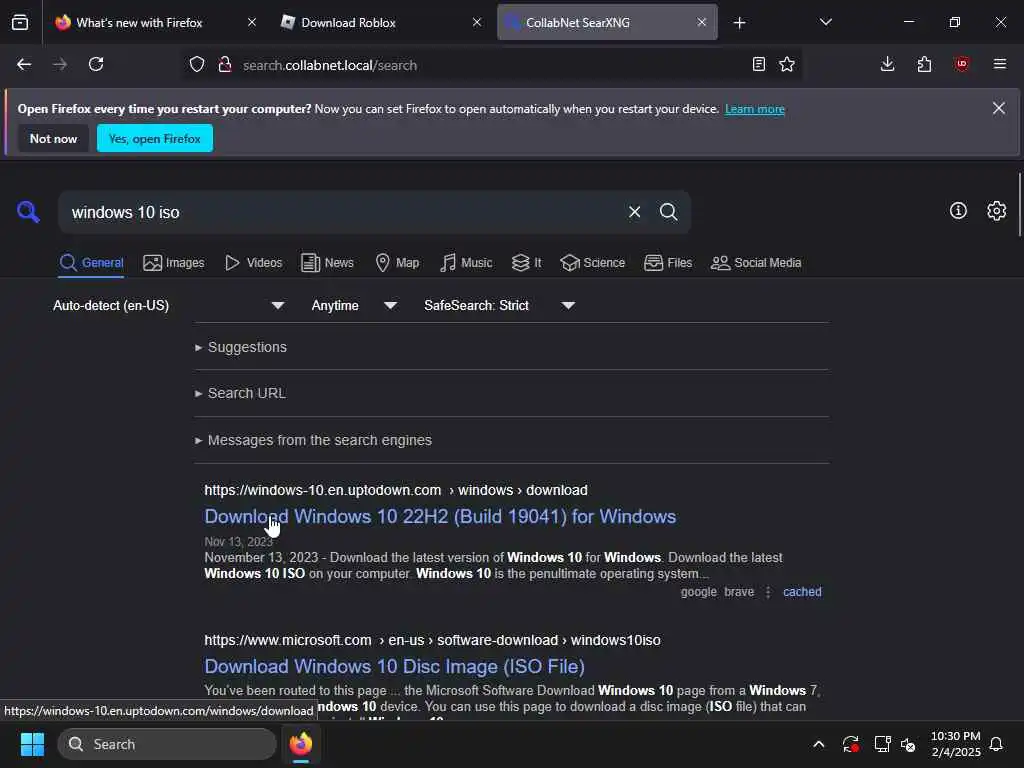Close the CollabNet SearXNG tab
1024x768 pixels.
click(701, 22)
